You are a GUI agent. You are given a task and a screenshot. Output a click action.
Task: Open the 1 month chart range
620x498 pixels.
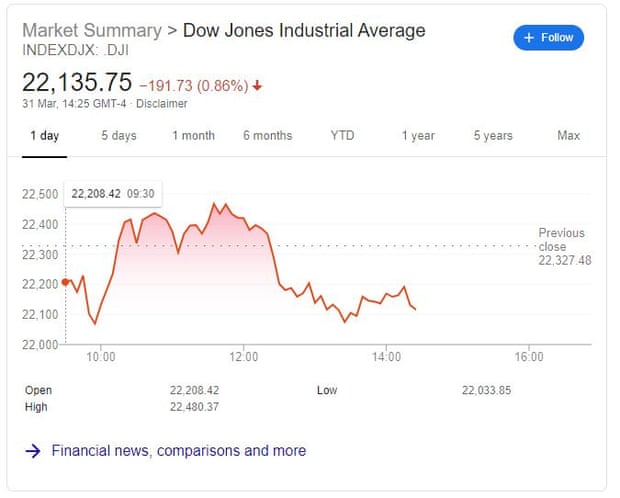pos(193,136)
